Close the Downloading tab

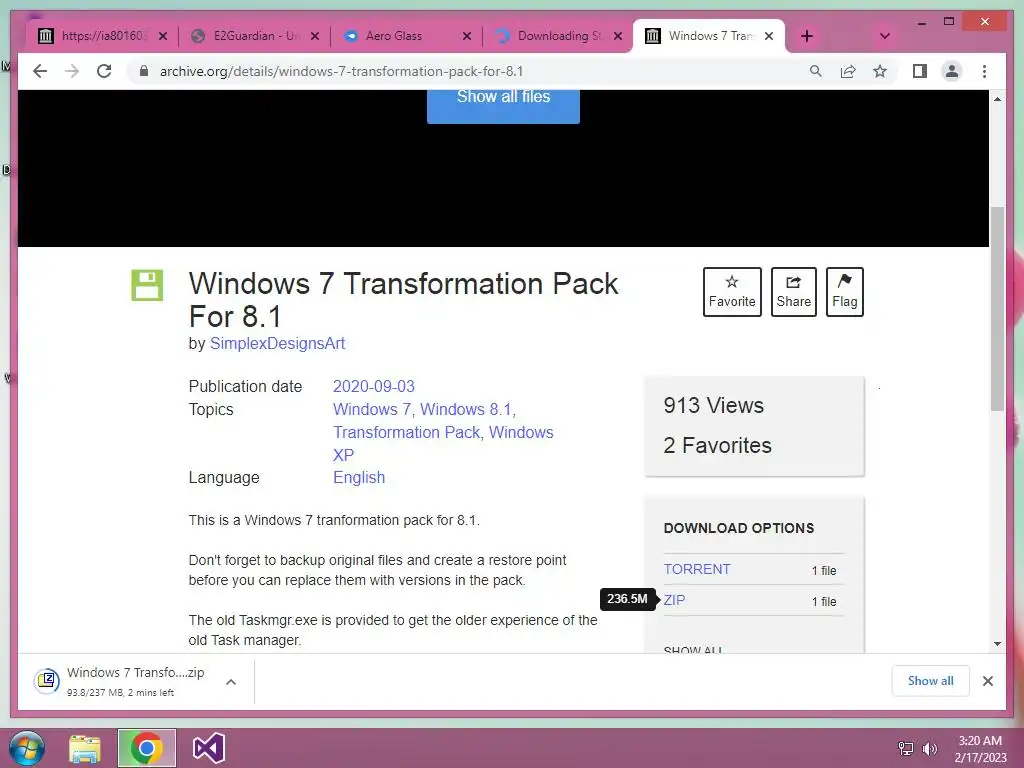618,36
